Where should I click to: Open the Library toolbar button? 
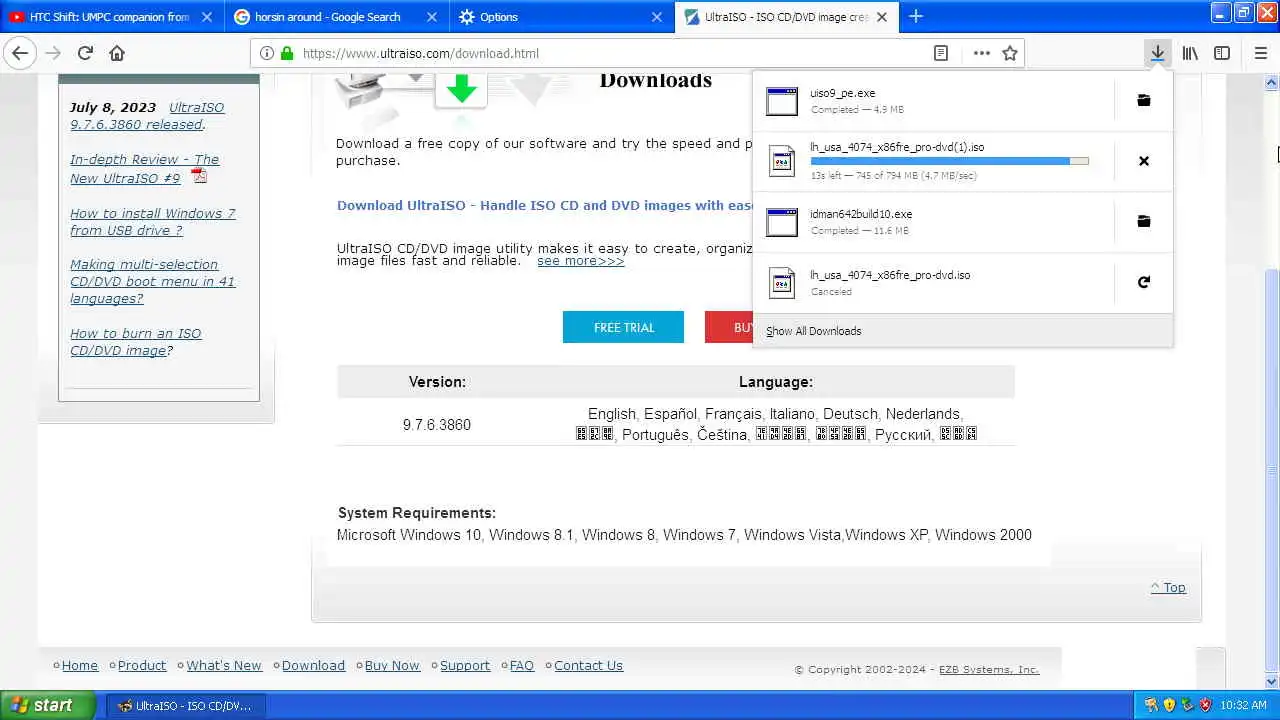click(1190, 53)
